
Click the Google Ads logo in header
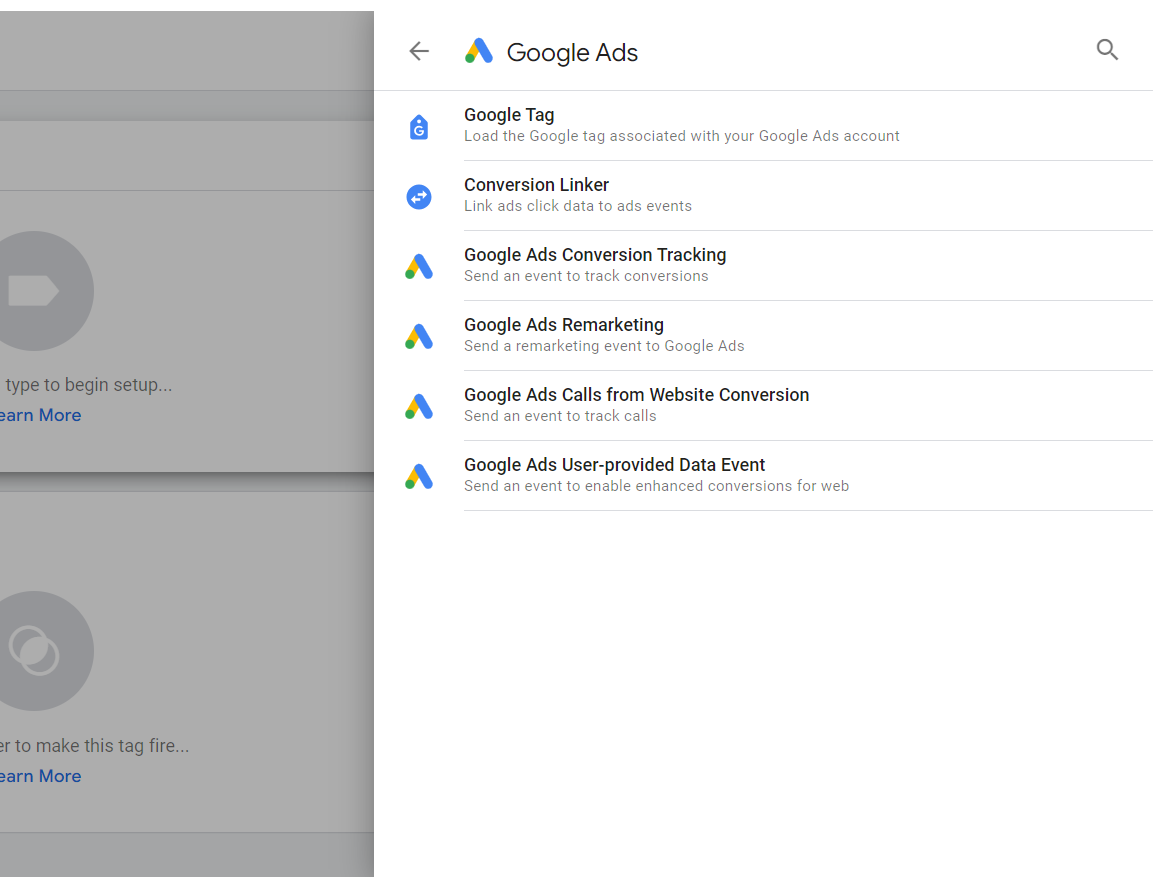pos(479,51)
